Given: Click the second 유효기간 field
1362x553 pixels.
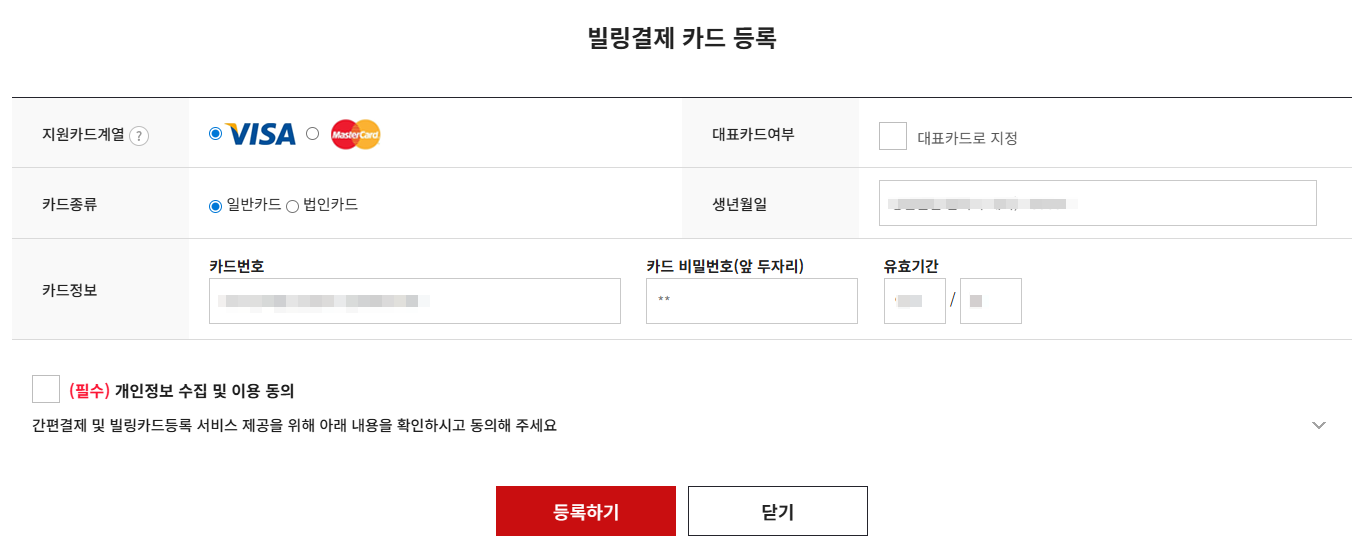Looking at the screenshot, I should tap(991, 301).
